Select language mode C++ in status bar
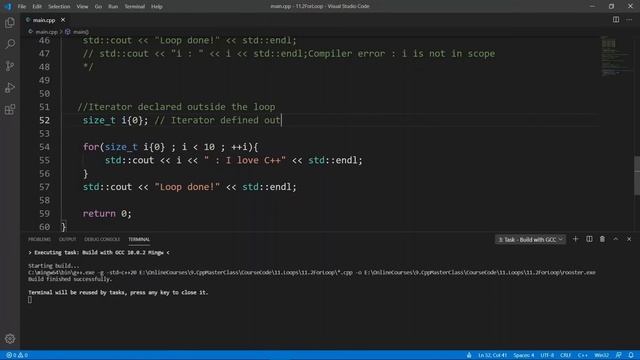 (x=582, y=355)
